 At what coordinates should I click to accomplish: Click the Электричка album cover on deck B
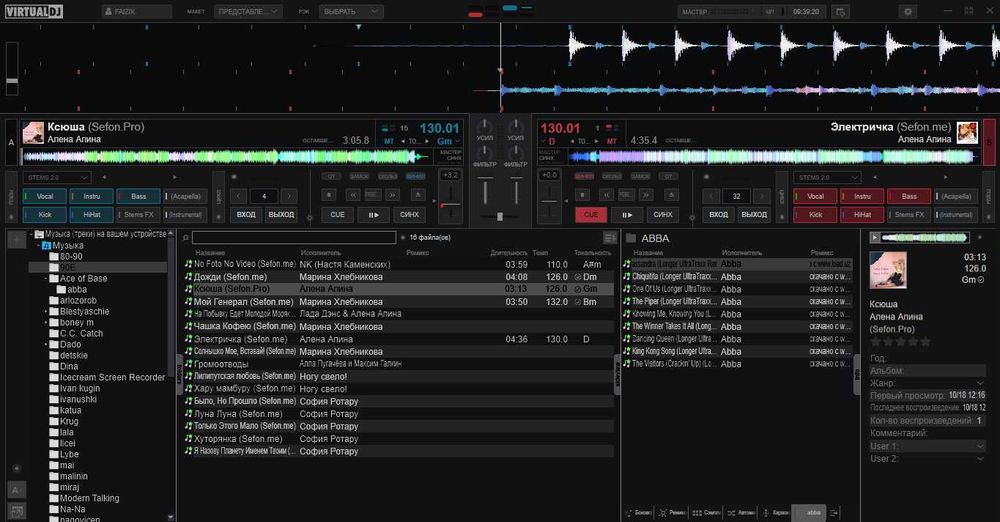pos(967,132)
